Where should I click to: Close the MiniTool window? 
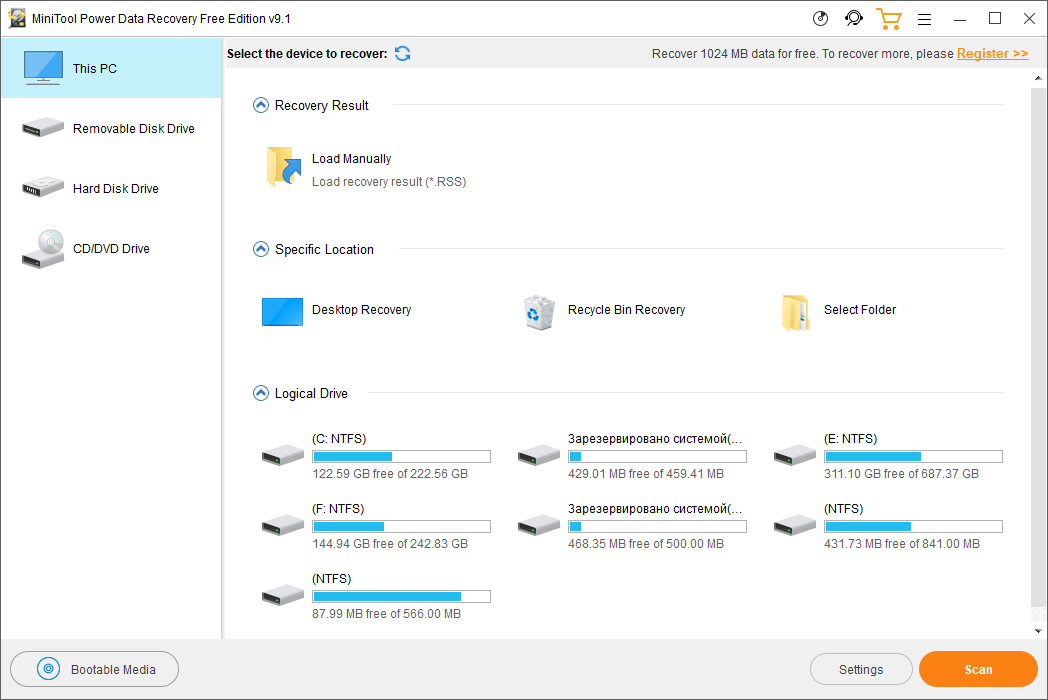(1029, 19)
